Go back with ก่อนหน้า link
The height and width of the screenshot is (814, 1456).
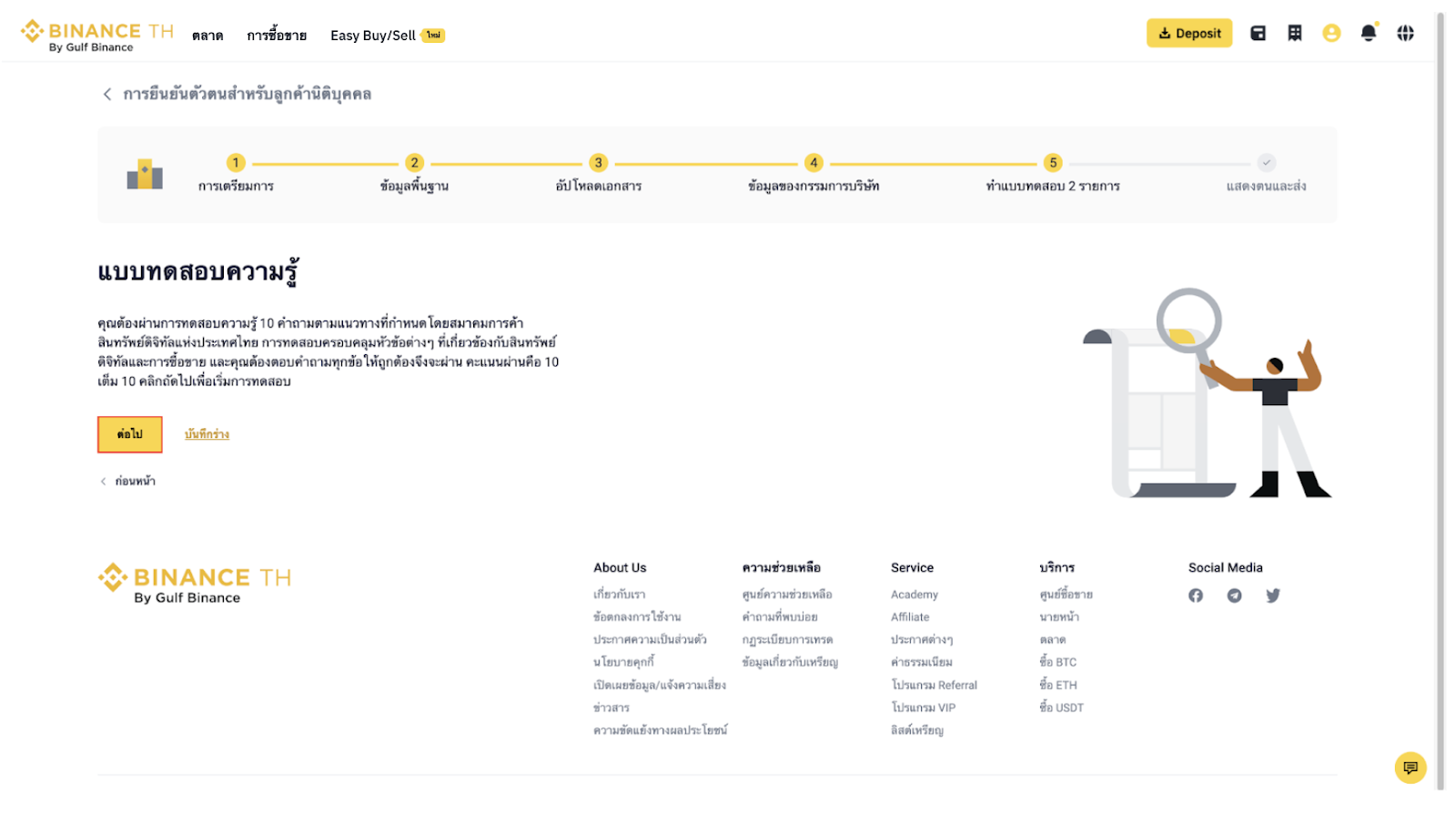(134, 481)
